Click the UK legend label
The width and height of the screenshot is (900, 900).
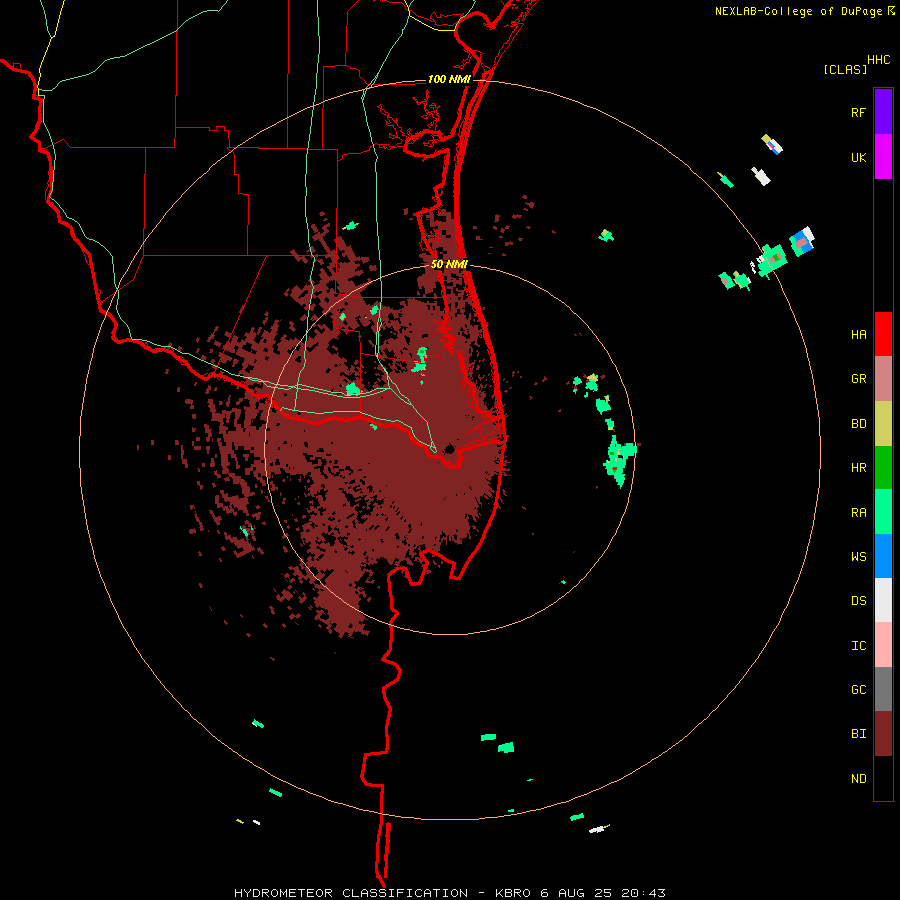pos(858,157)
